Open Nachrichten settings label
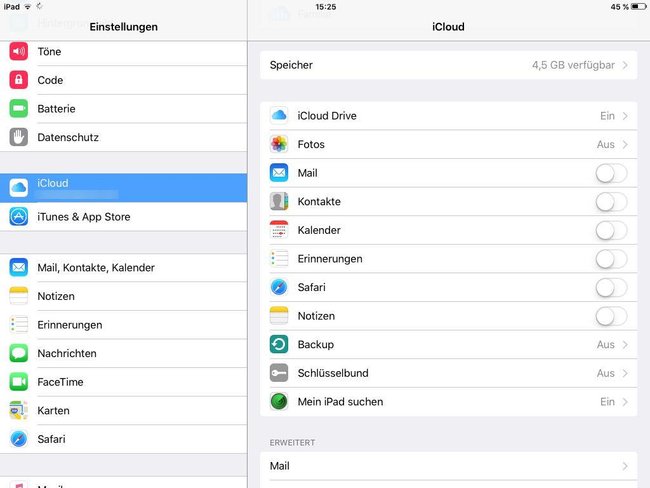The width and height of the screenshot is (650, 488). [67, 353]
